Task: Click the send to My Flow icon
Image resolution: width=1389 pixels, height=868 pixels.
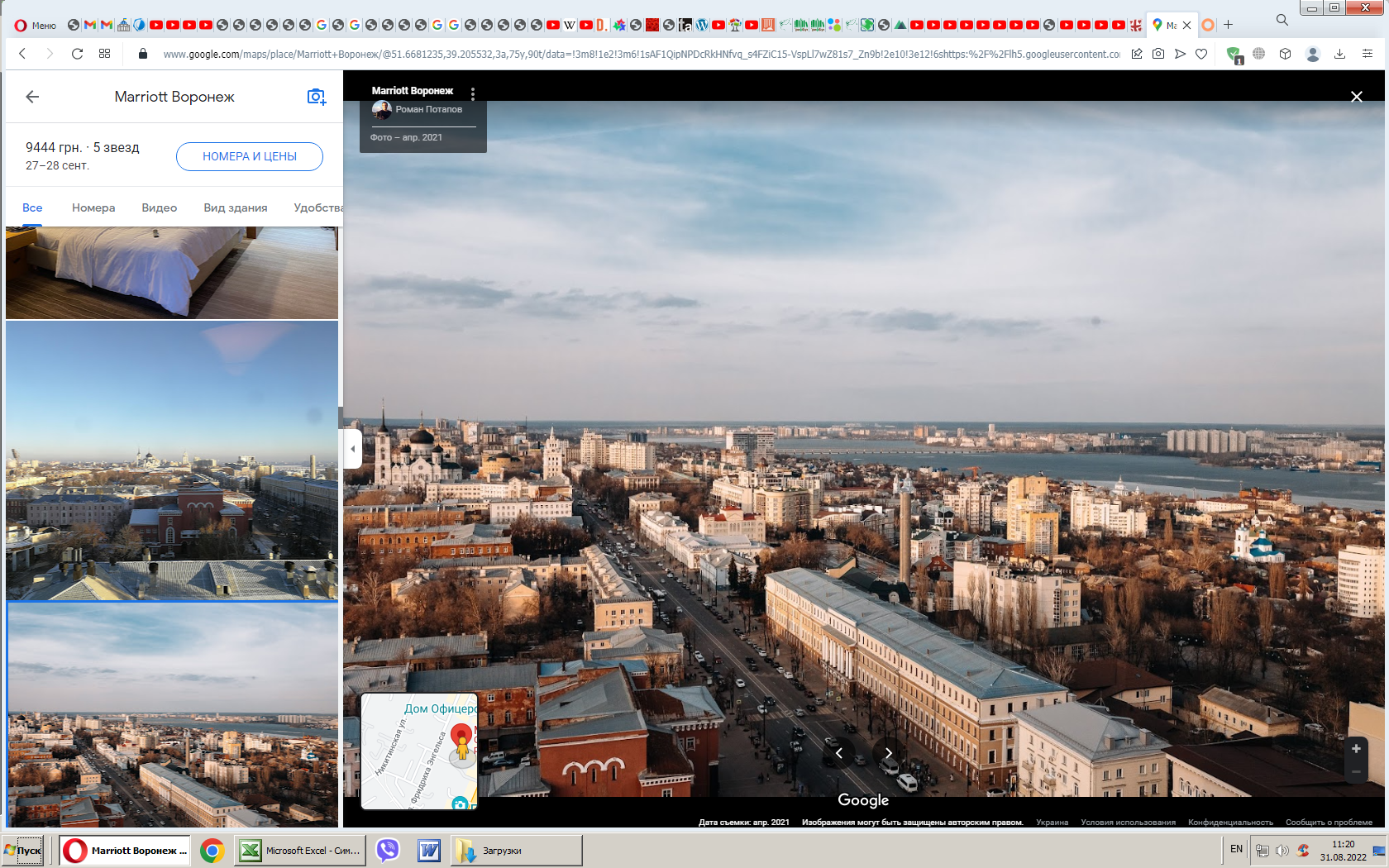Action: (1180, 54)
